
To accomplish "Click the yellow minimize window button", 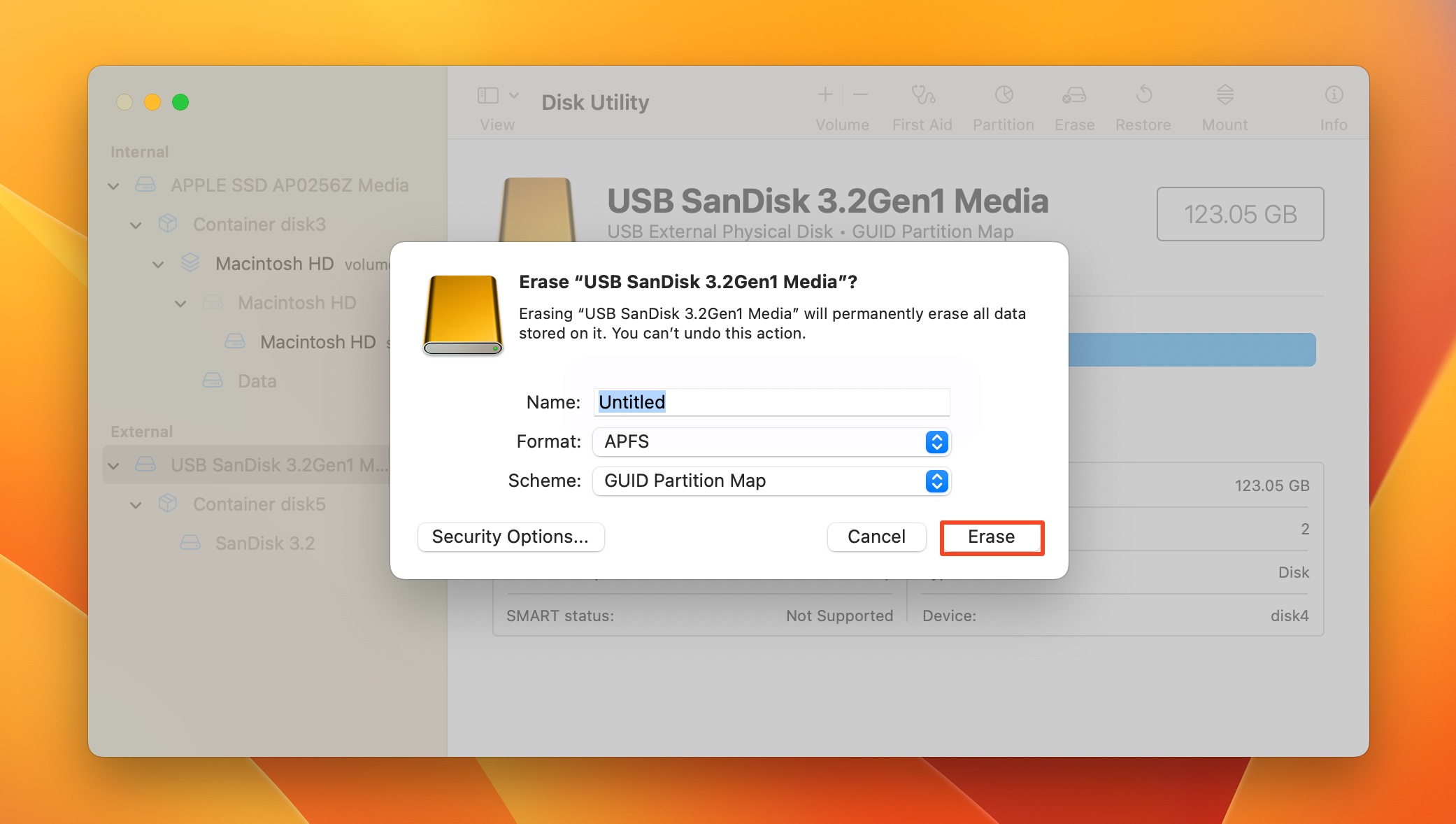I will 152,102.
